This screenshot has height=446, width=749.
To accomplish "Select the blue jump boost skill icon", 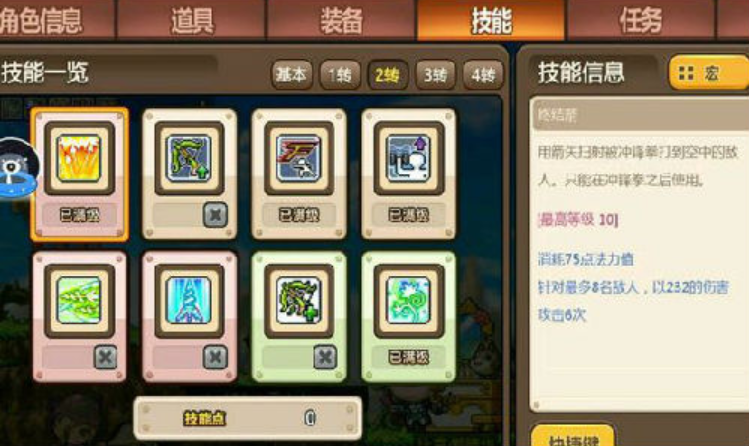I will click(x=409, y=158).
